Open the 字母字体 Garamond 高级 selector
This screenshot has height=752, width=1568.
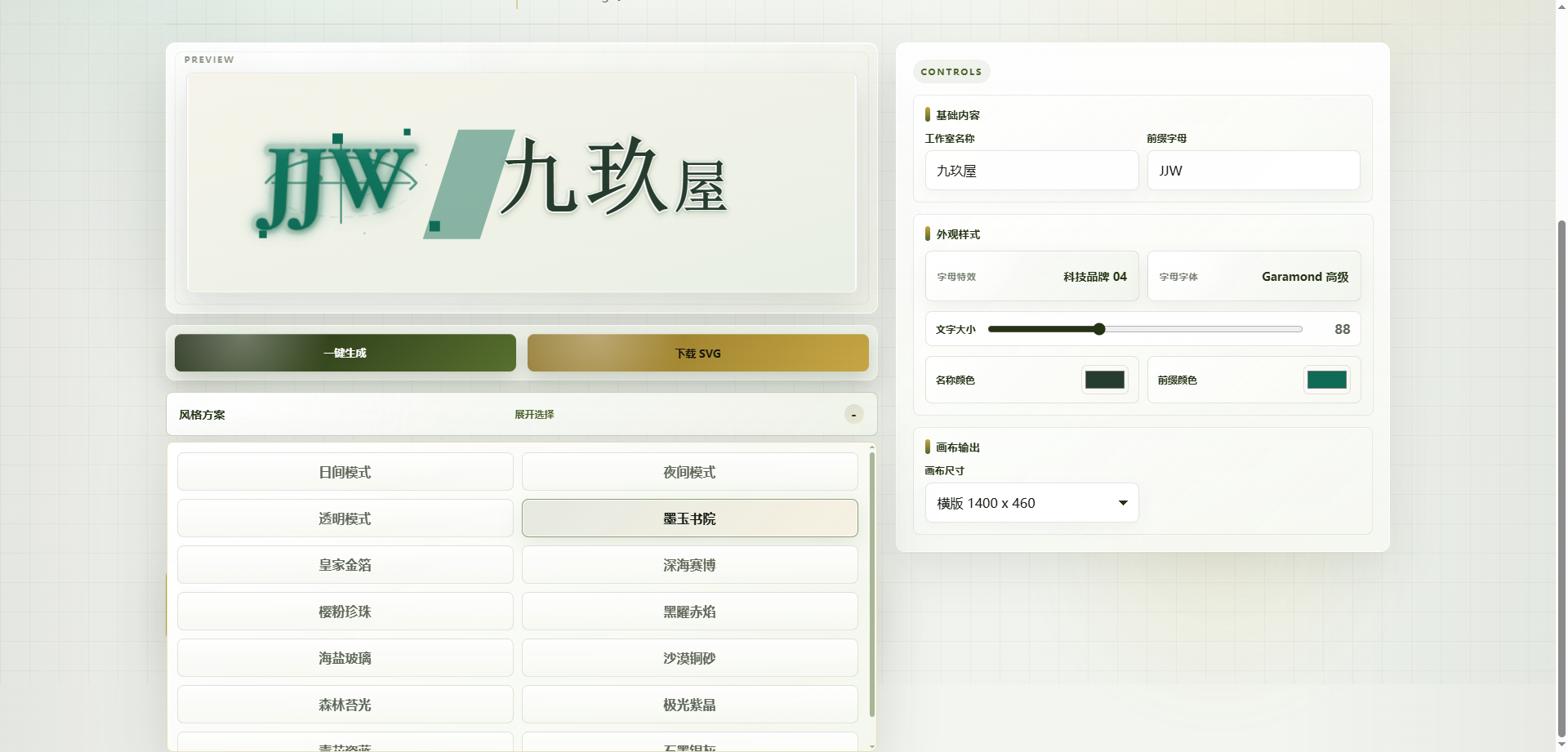[x=1254, y=276]
